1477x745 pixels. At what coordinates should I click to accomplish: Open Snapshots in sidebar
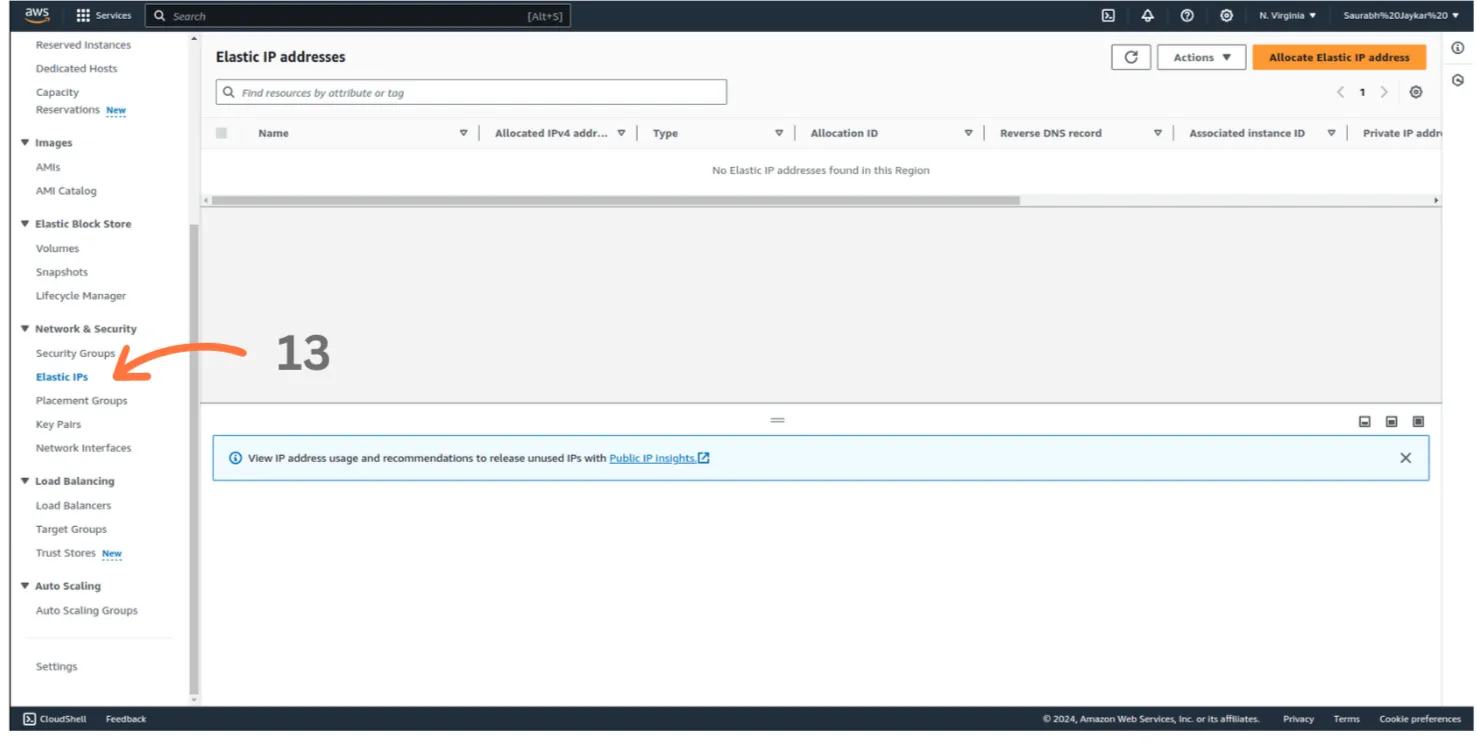coord(62,272)
